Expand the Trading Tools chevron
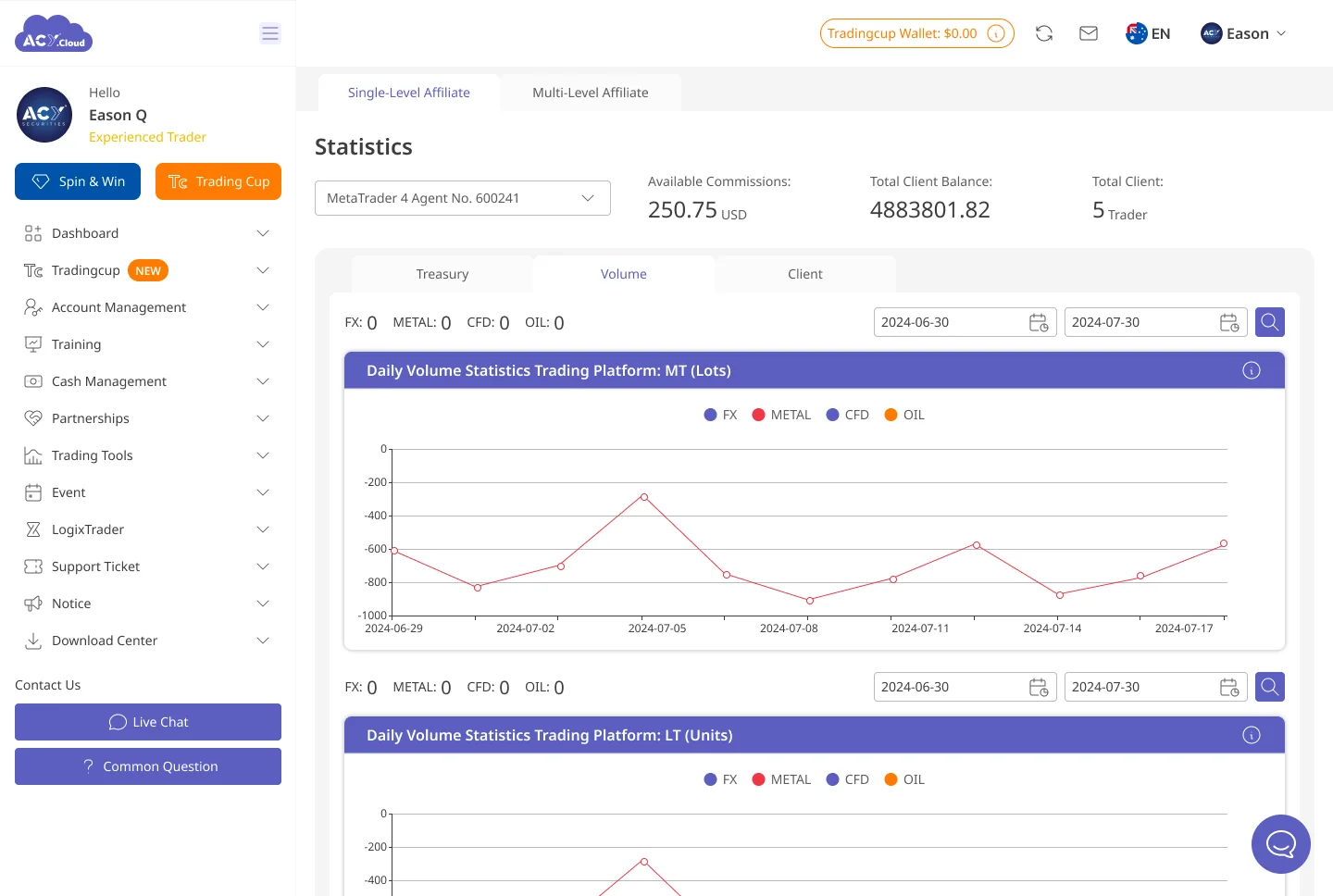Viewport: 1333px width, 896px height. (263, 455)
